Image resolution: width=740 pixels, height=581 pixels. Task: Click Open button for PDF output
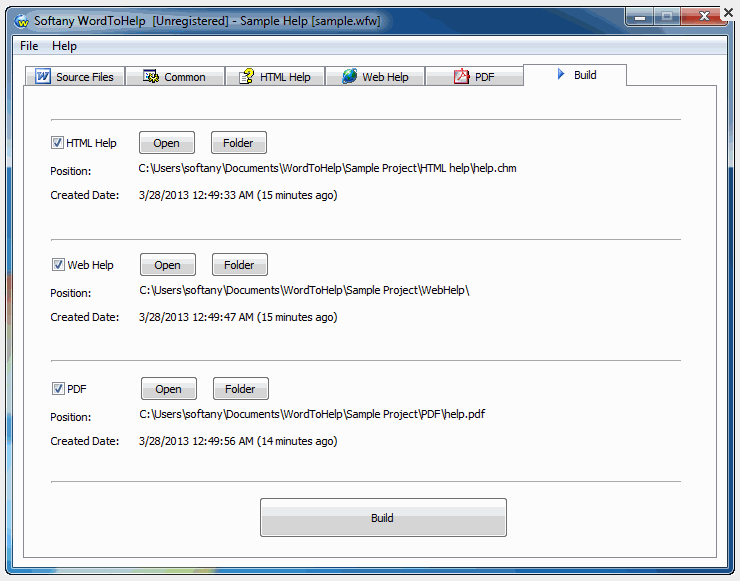coord(168,389)
